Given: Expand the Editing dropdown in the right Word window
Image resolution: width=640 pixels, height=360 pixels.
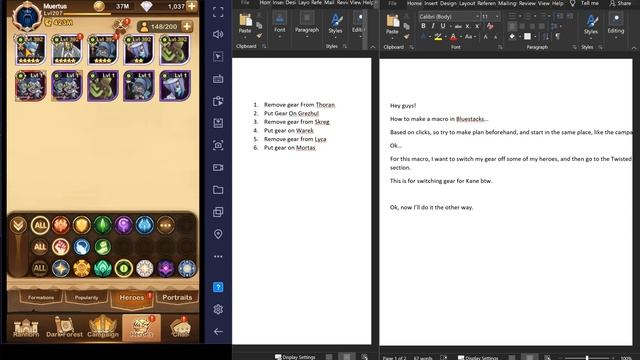Looking at the screenshot, I should tap(616, 24).
